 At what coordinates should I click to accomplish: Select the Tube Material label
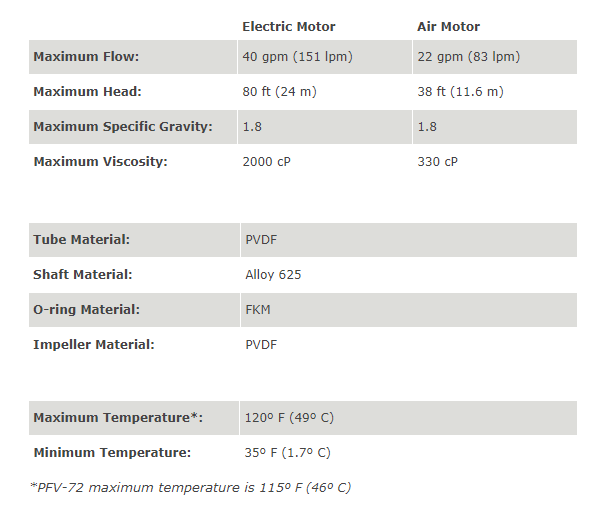(82, 240)
